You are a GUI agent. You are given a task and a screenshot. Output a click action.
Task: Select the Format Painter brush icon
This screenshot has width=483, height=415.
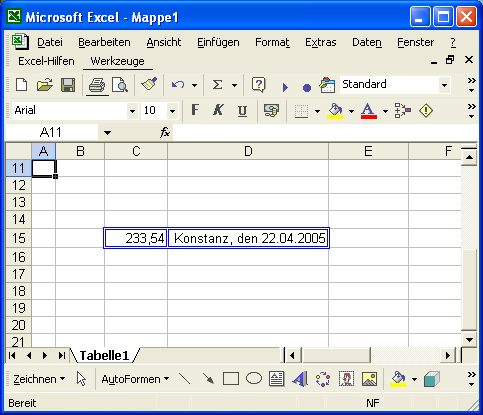[x=149, y=84]
